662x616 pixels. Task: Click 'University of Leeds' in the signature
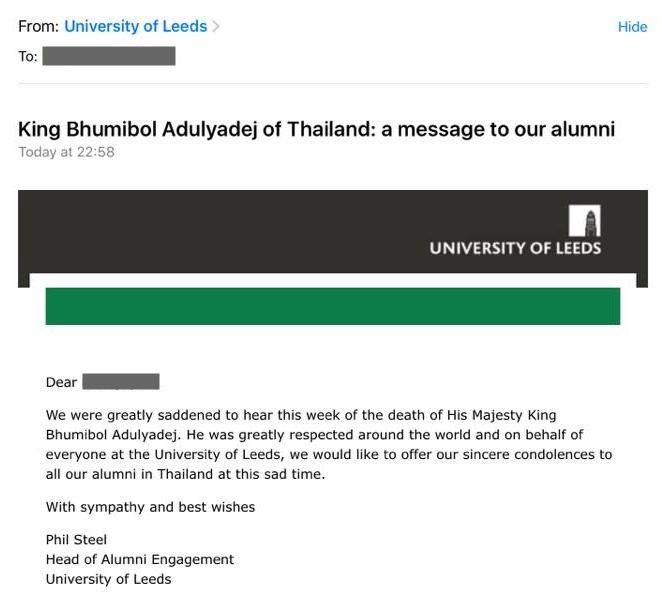click(108, 579)
